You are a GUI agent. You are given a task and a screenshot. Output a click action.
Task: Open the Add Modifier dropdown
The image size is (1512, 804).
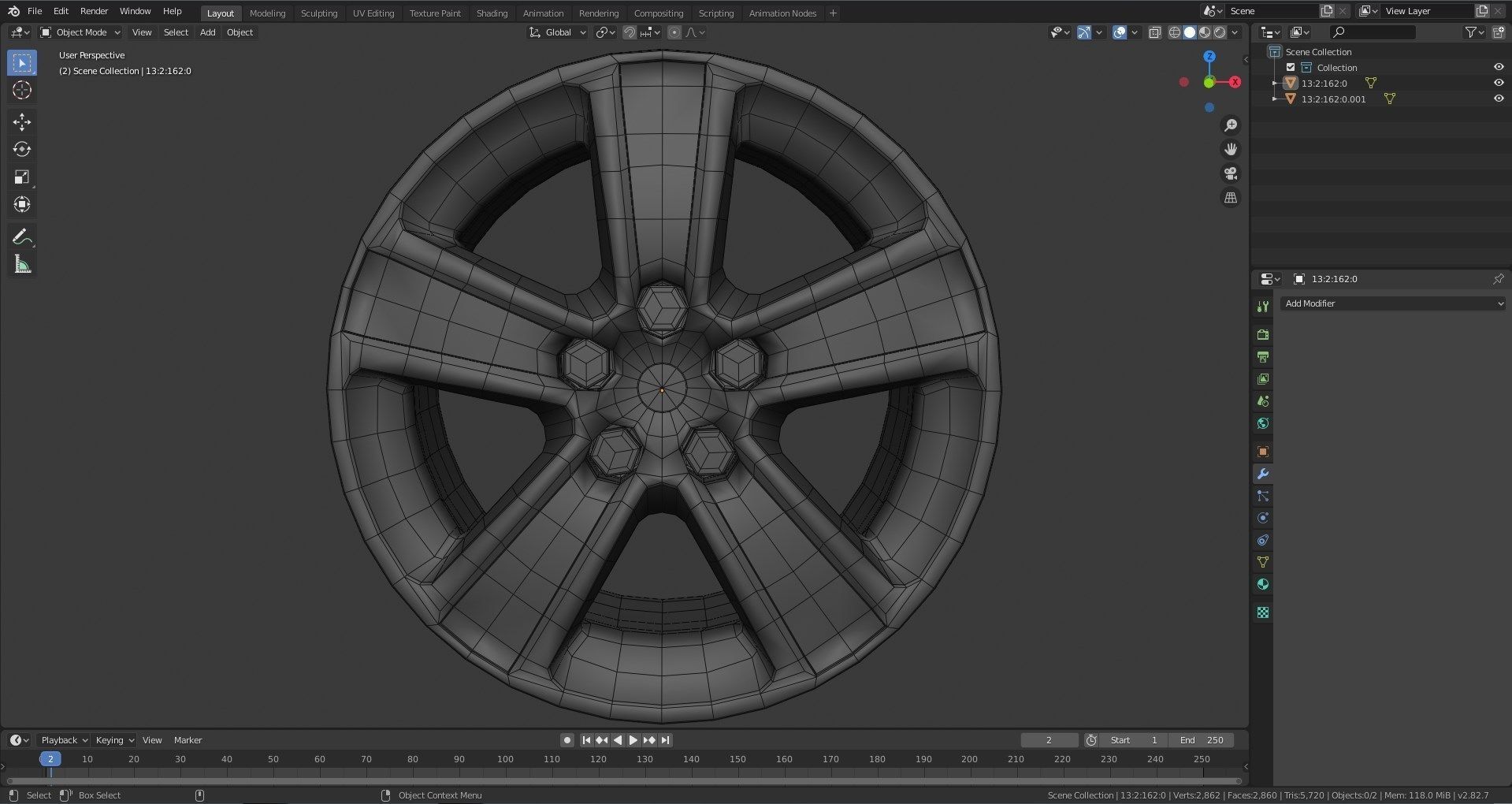pyautogui.click(x=1393, y=303)
